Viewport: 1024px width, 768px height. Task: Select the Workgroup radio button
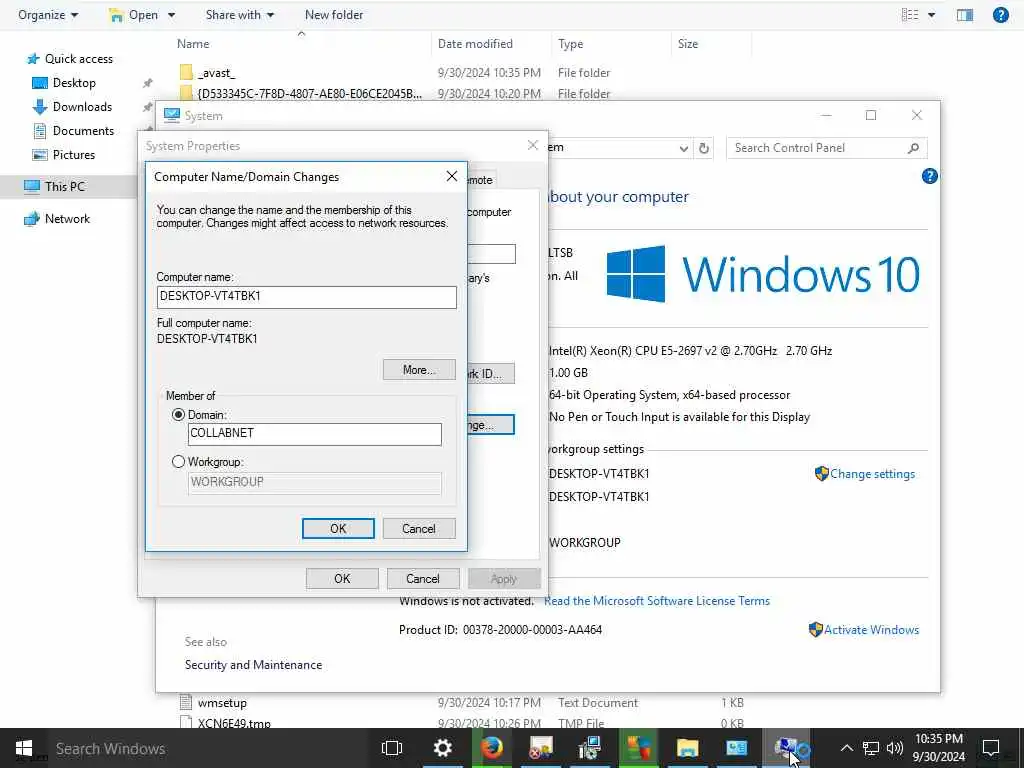pyautogui.click(x=178, y=462)
